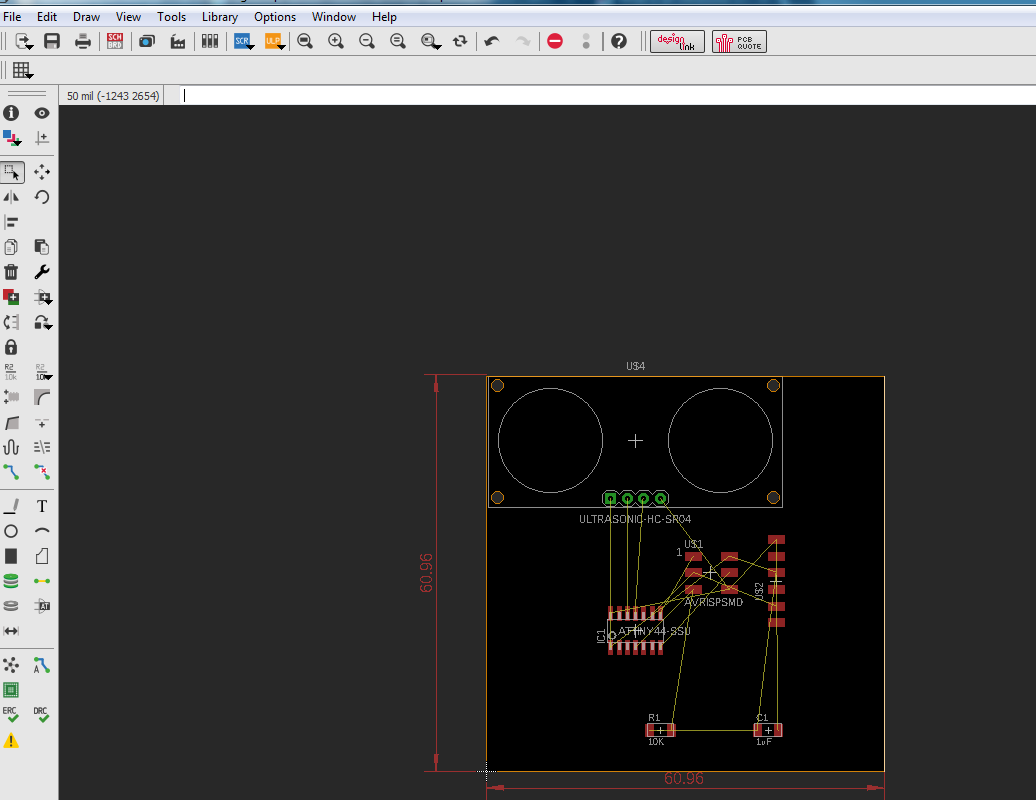This screenshot has width=1036, height=800.
Task: Open the Ratsnest tool
Action: point(11,665)
